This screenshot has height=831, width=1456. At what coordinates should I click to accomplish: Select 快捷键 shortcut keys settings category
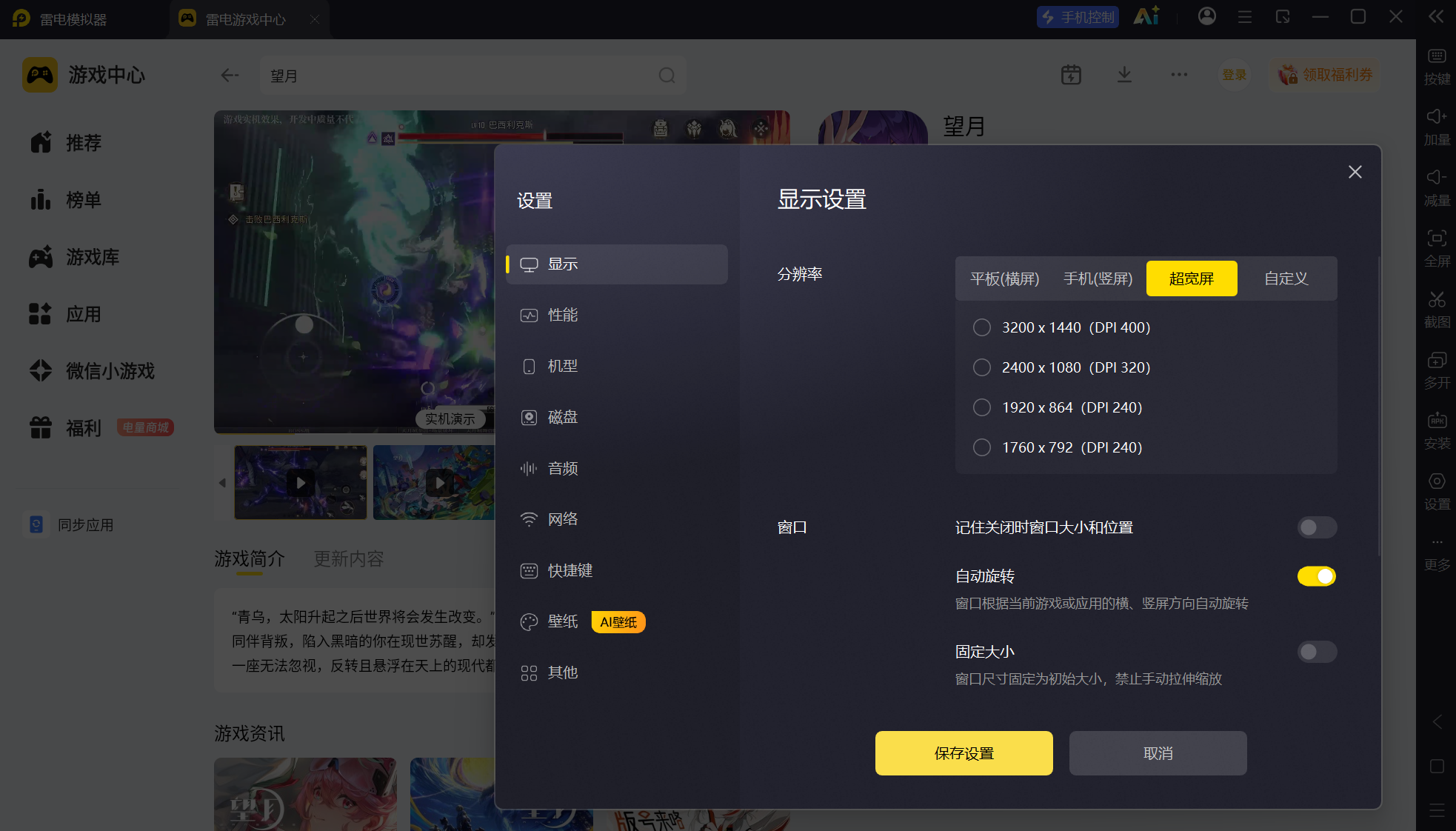pos(617,571)
